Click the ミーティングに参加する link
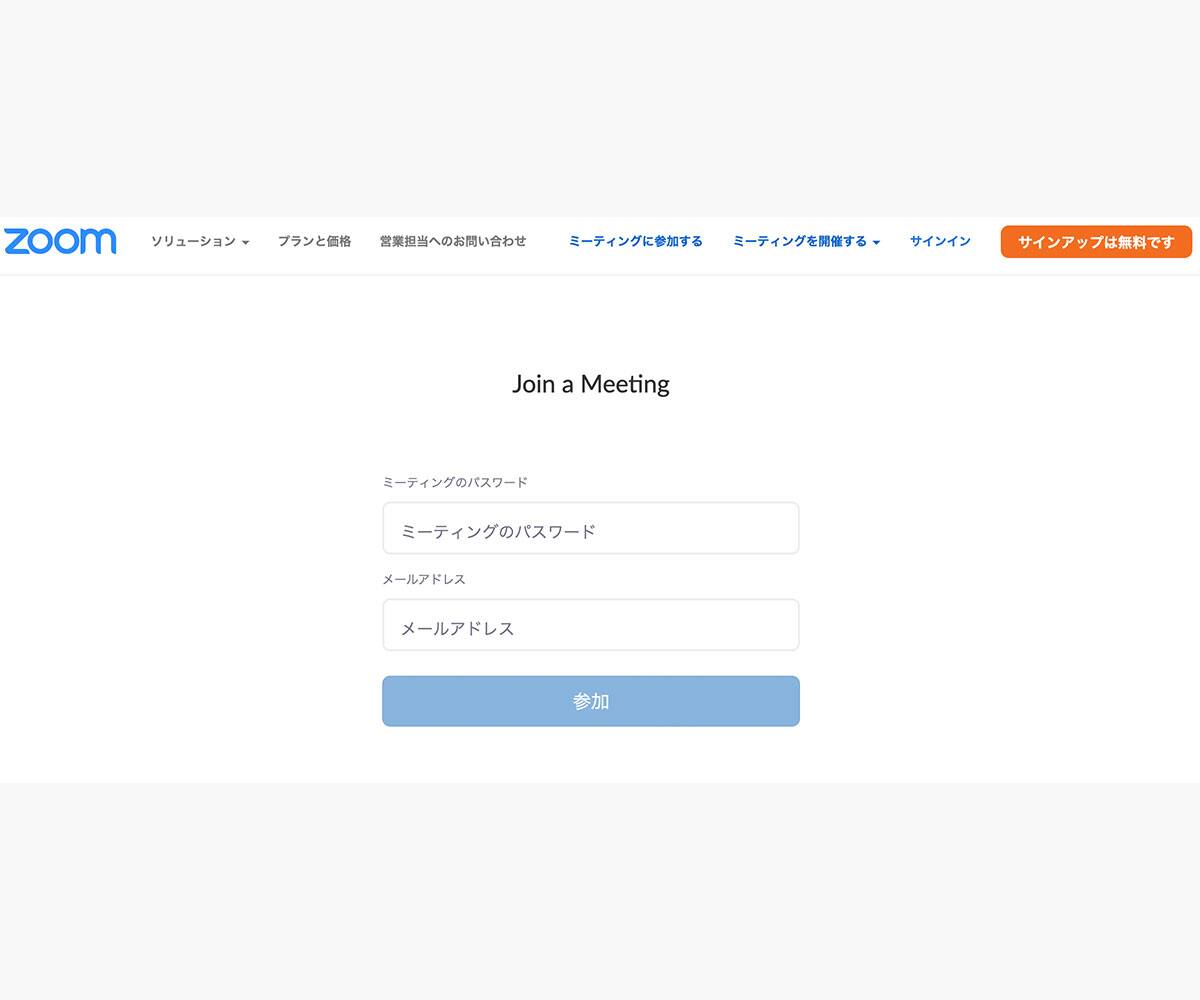 pos(635,241)
